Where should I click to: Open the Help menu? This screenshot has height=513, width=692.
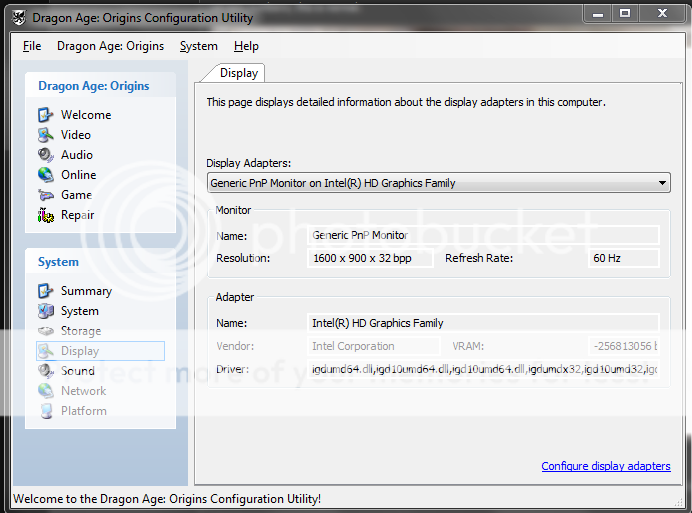pyautogui.click(x=246, y=46)
